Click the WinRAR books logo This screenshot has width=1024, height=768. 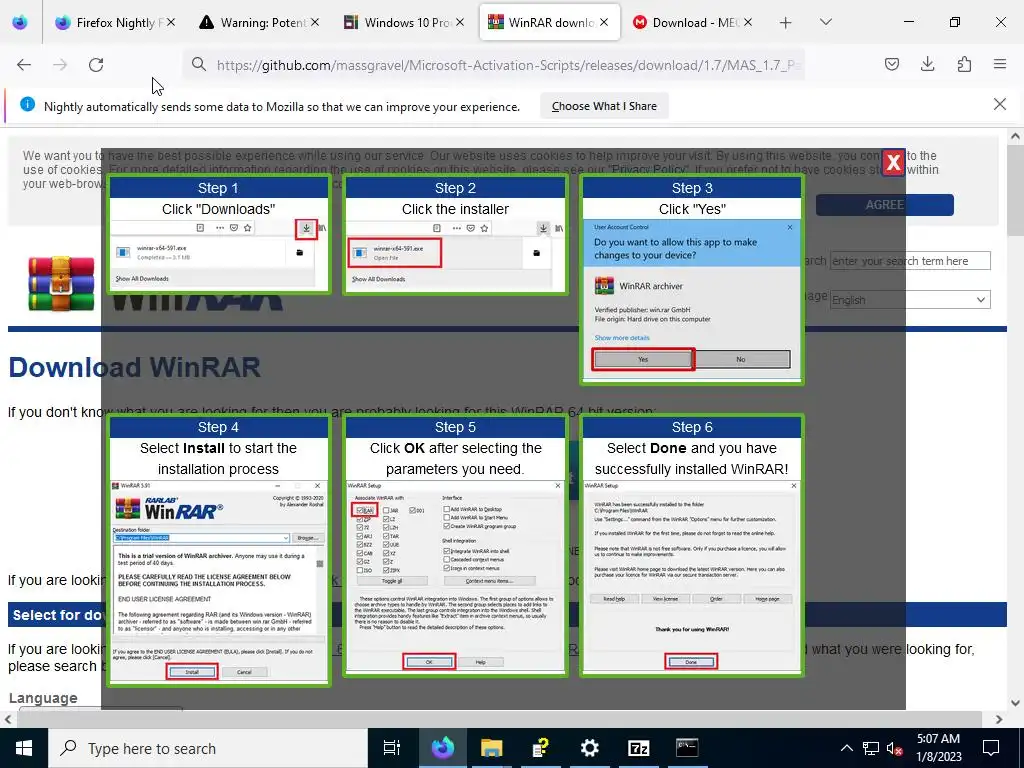(61, 283)
